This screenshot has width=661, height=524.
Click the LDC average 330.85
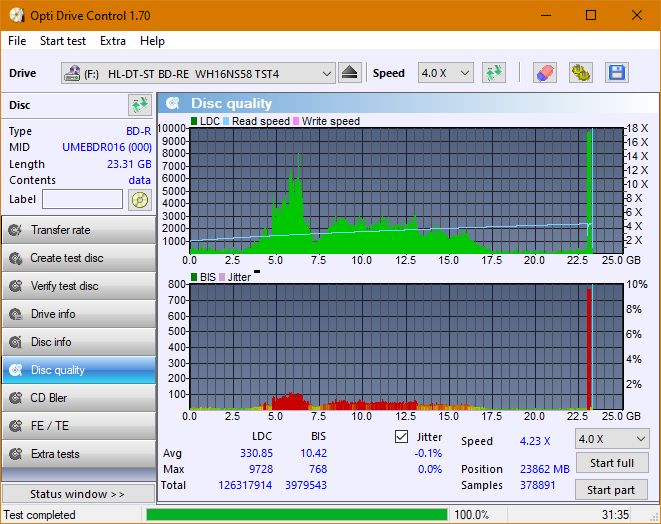pyautogui.click(x=256, y=453)
